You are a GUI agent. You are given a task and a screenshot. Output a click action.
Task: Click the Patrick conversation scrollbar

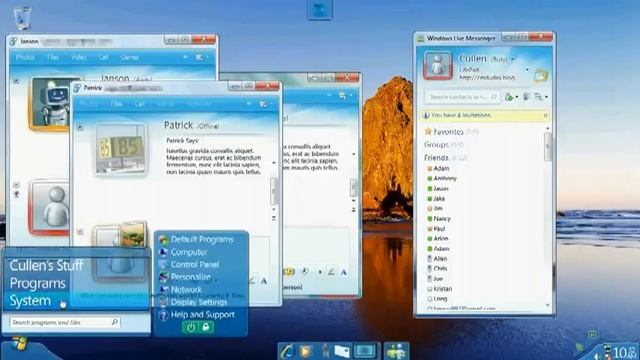(274, 191)
